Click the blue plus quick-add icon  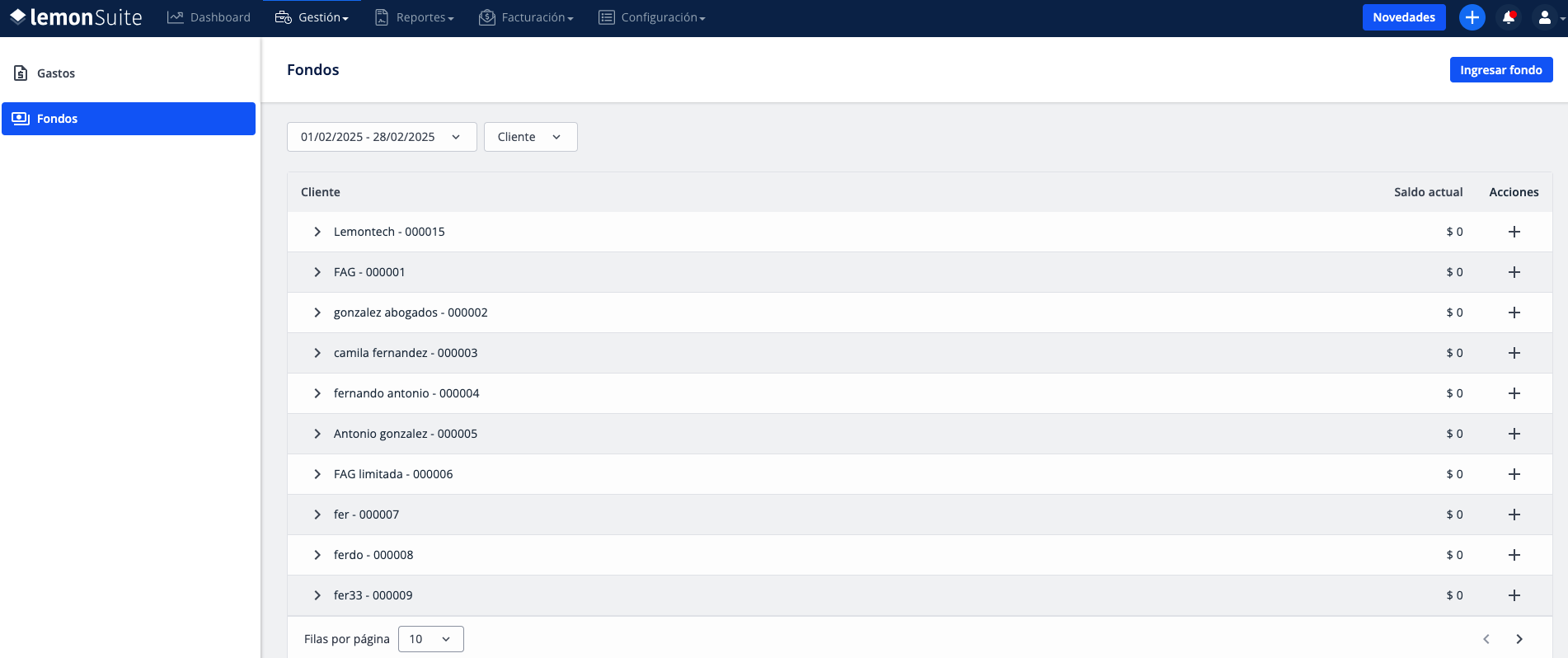click(1472, 17)
